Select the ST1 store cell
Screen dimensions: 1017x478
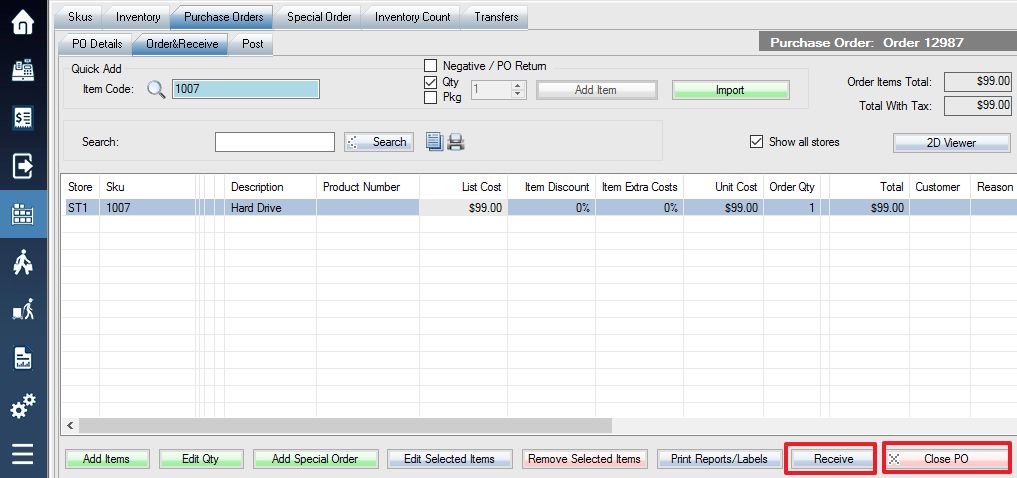80,208
